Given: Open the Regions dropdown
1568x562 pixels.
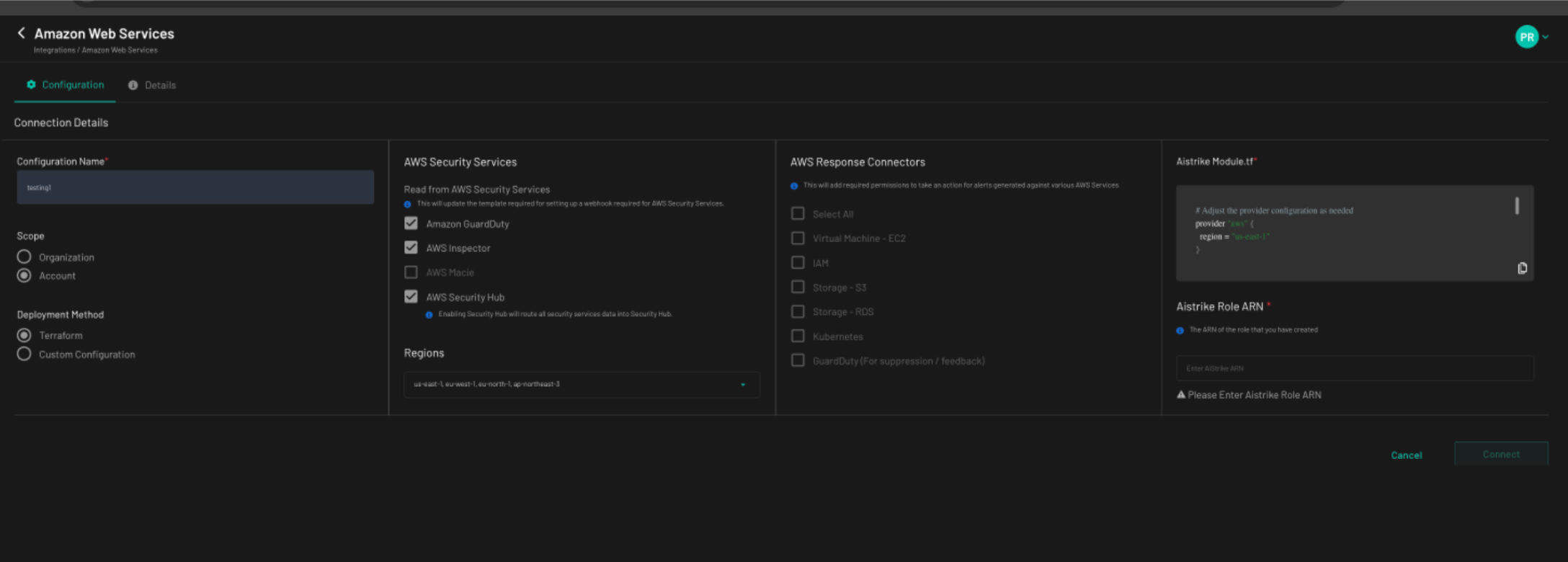Looking at the screenshot, I should [582, 385].
